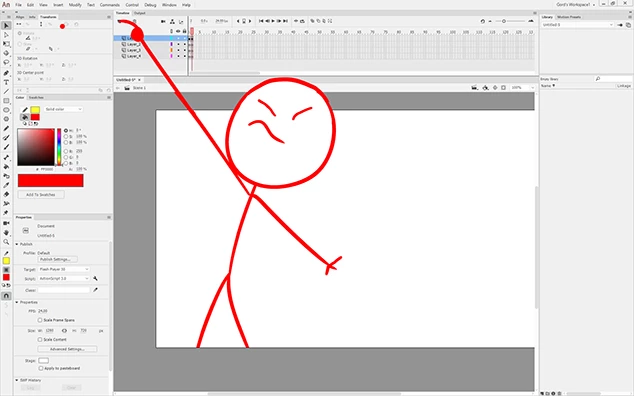Image resolution: width=634 pixels, height=396 pixels.
Task: Select the Text tool in the toolbar
Action: point(6,82)
